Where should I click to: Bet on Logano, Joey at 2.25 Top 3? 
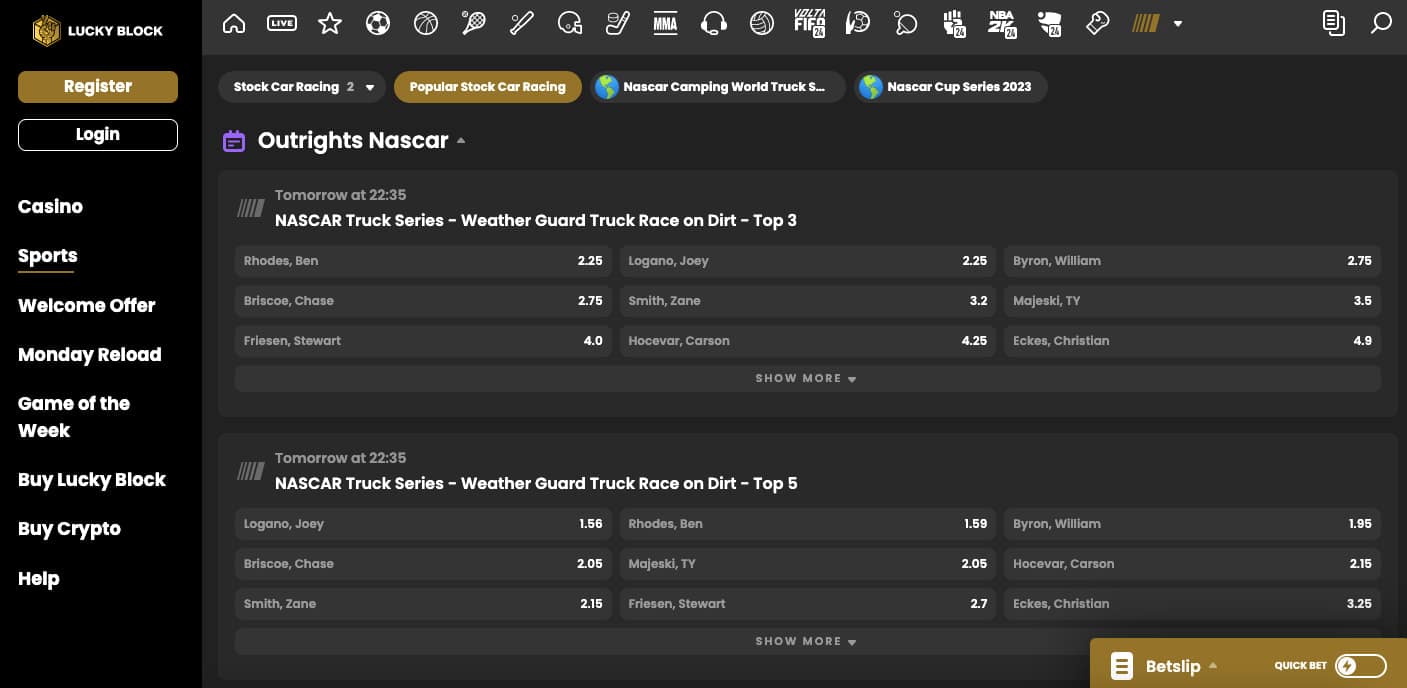808,261
